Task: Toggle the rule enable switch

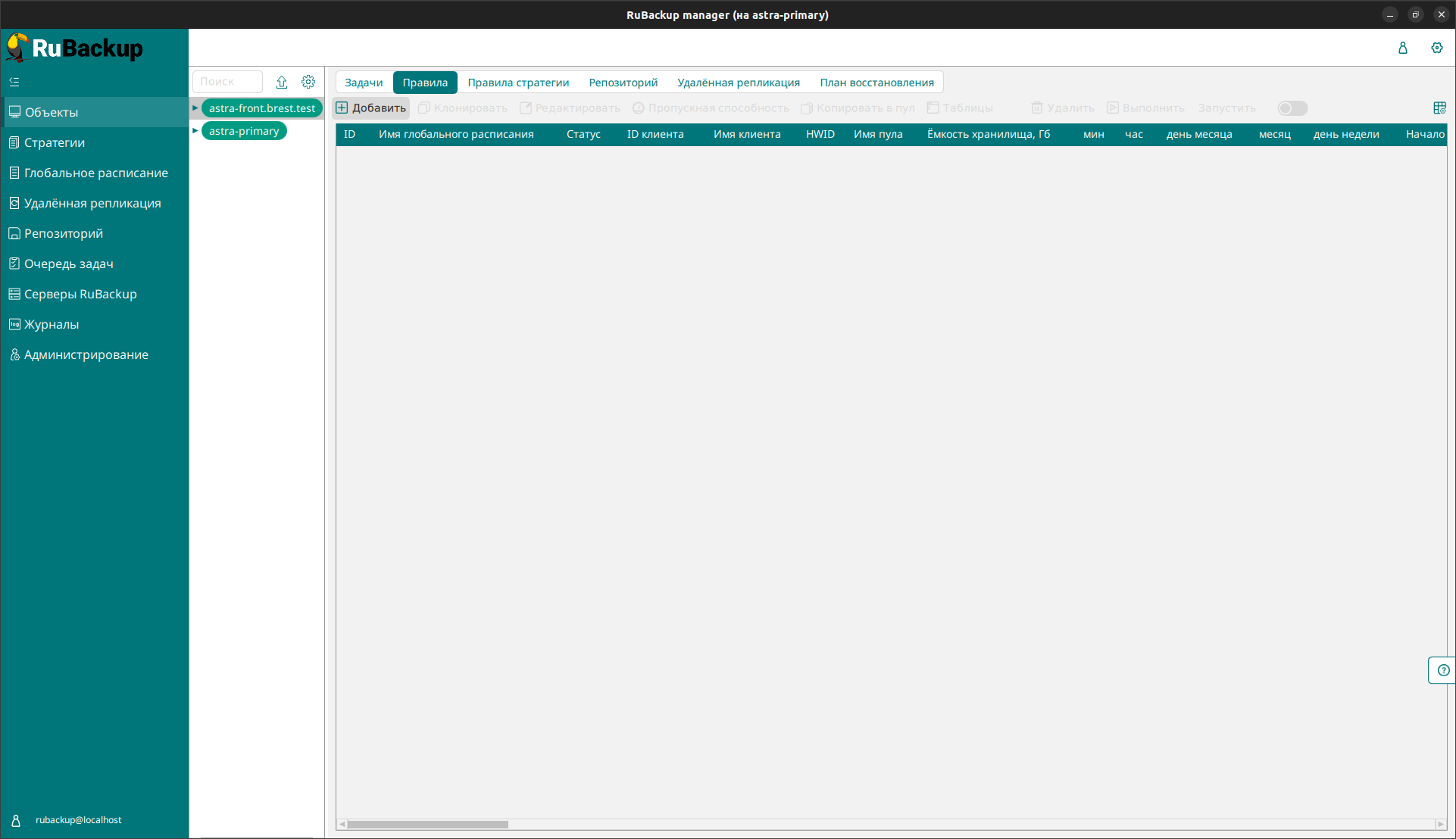Action: [1292, 108]
